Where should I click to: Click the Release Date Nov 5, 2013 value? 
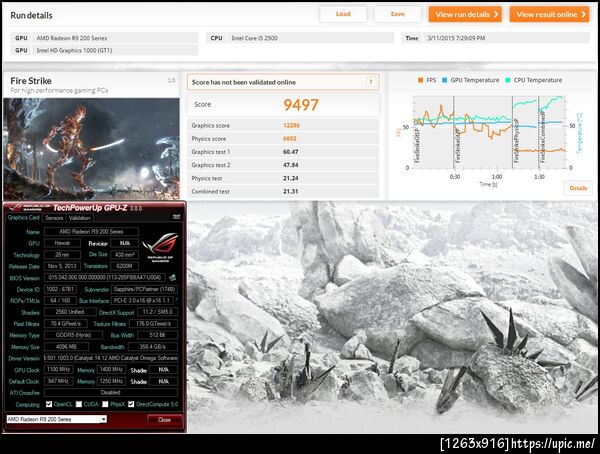62,266
